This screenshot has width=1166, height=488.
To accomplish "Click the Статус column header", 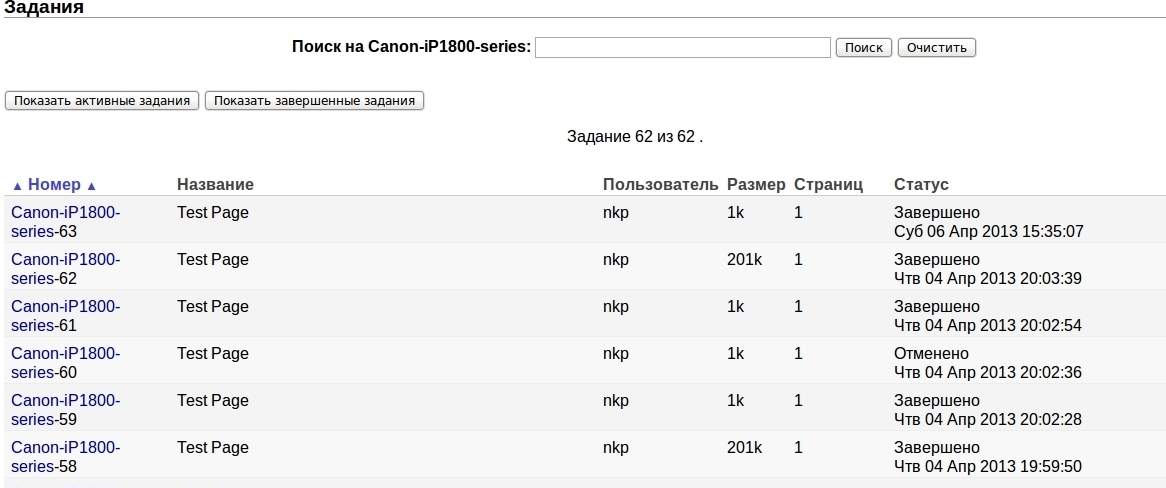I will pos(921,184).
